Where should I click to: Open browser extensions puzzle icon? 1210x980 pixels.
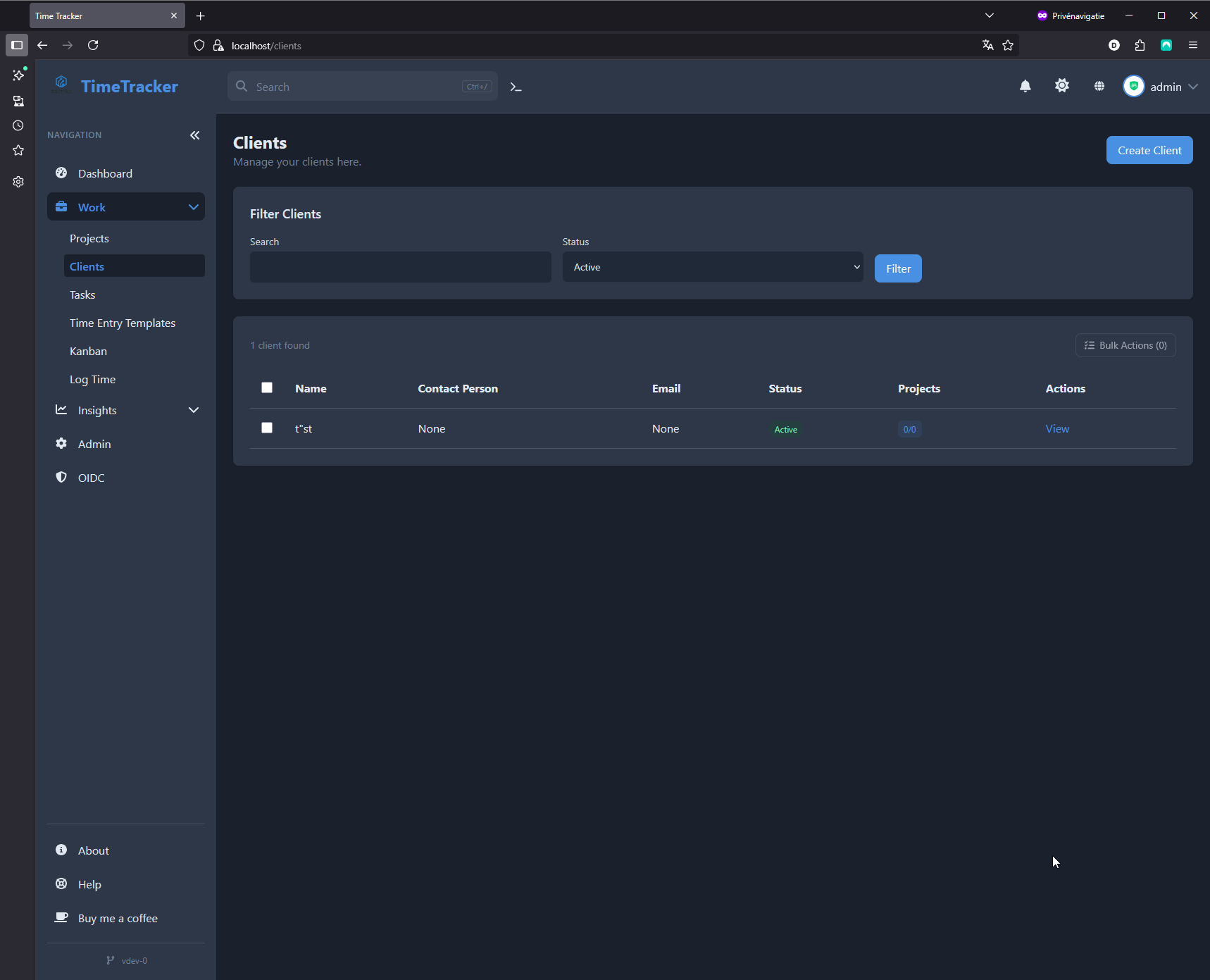pyautogui.click(x=1140, y=46)
